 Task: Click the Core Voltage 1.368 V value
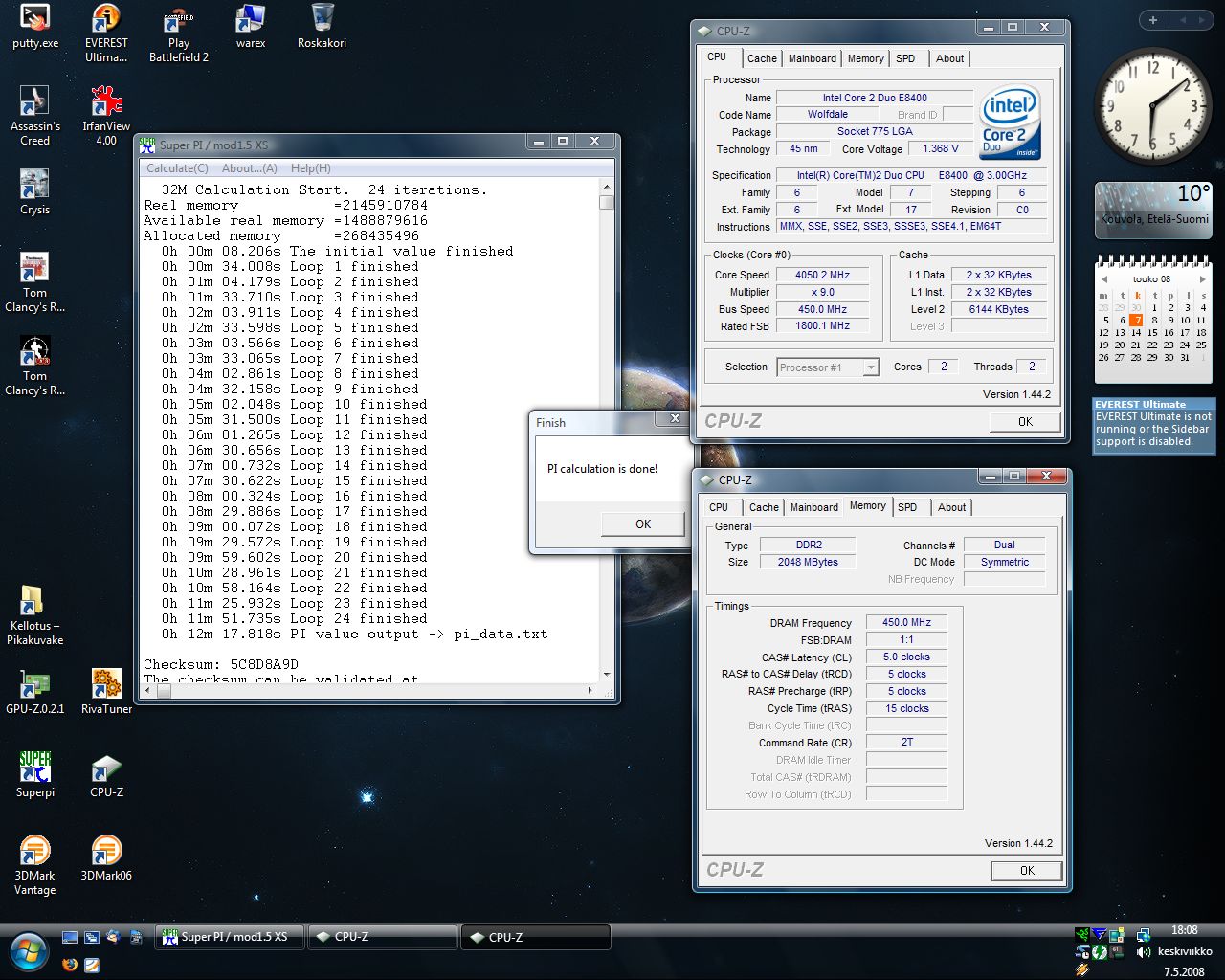[x=941, y=148]
